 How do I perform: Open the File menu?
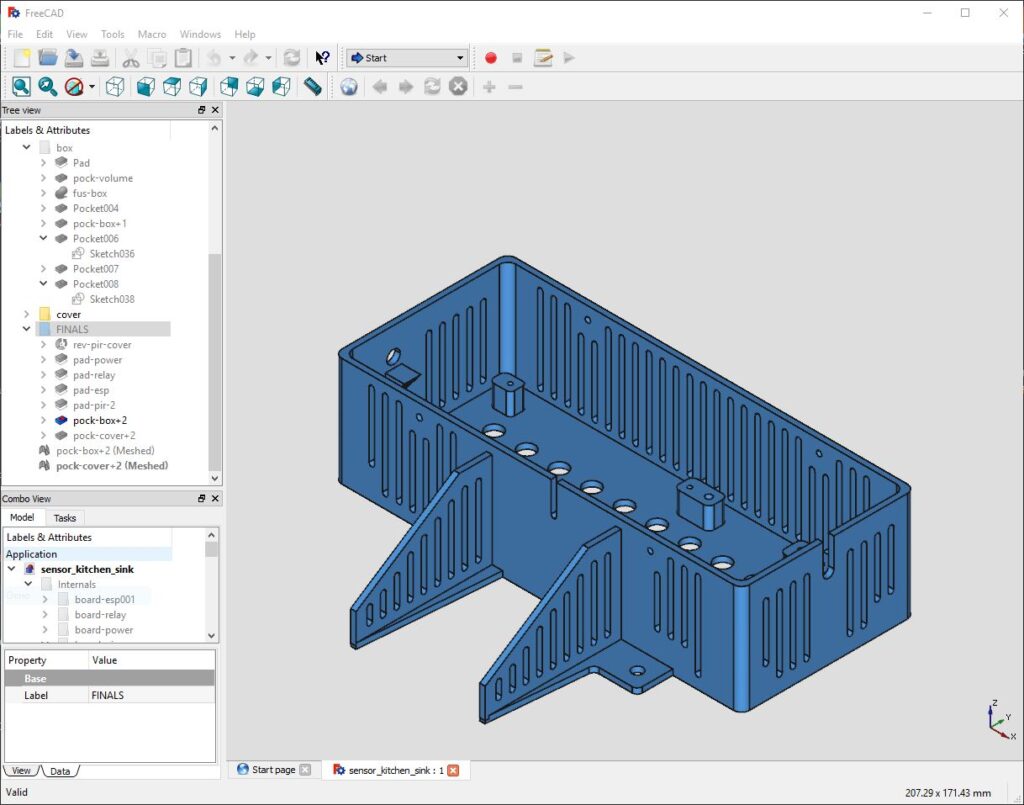(15, 34)
